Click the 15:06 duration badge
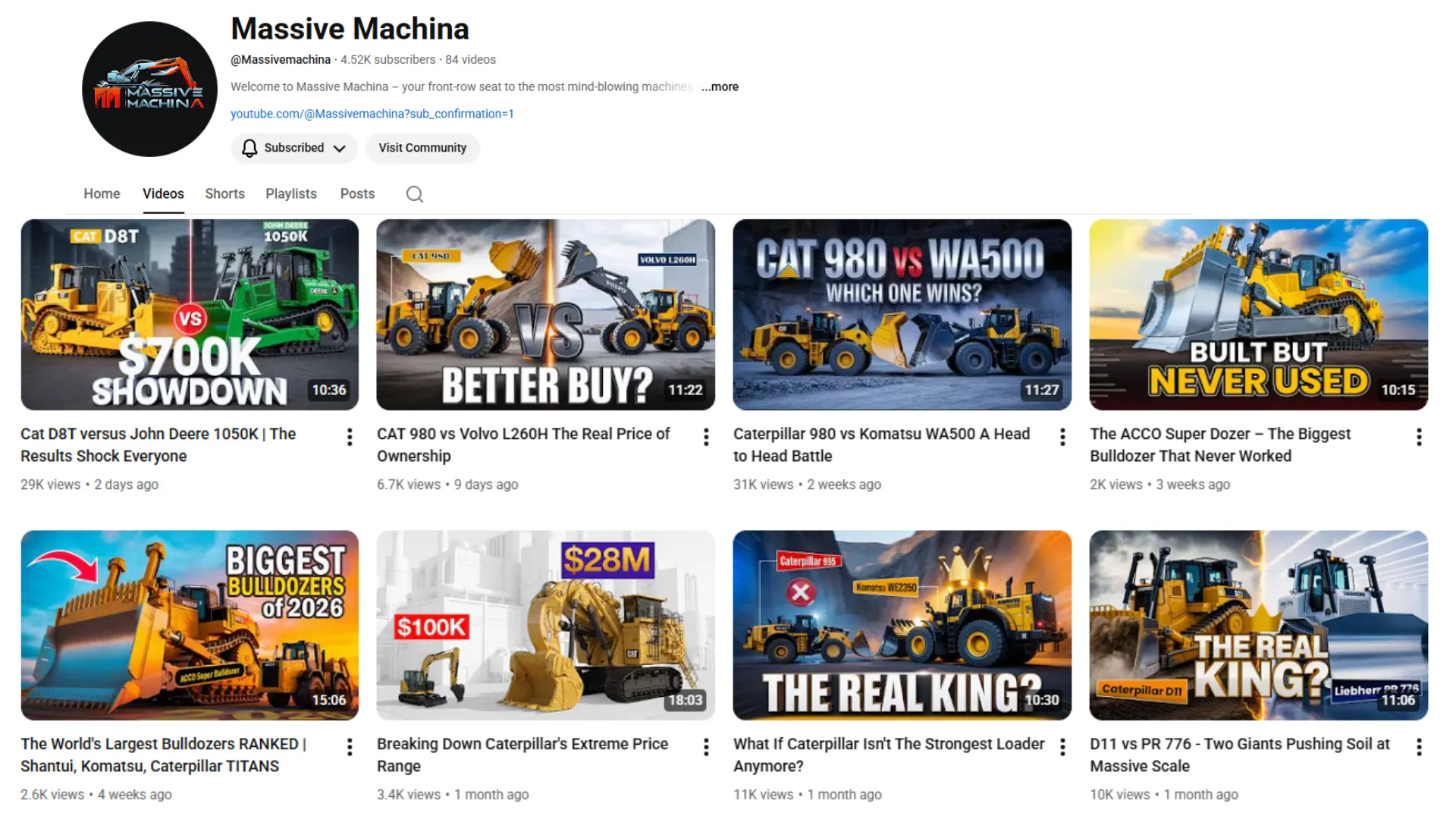This screenshot has height=819, width=1456. 329,700
